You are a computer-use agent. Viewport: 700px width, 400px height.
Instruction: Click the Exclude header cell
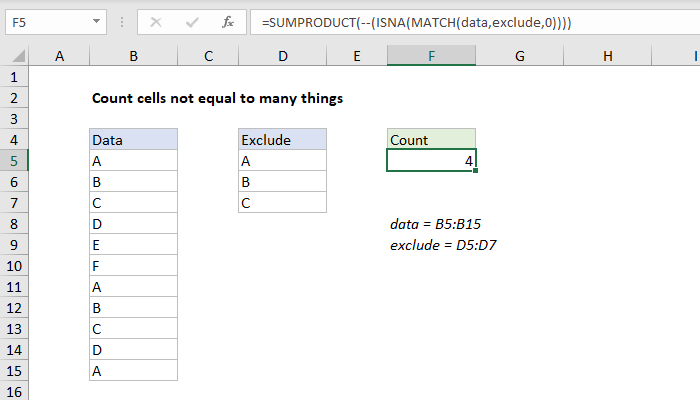282,140
